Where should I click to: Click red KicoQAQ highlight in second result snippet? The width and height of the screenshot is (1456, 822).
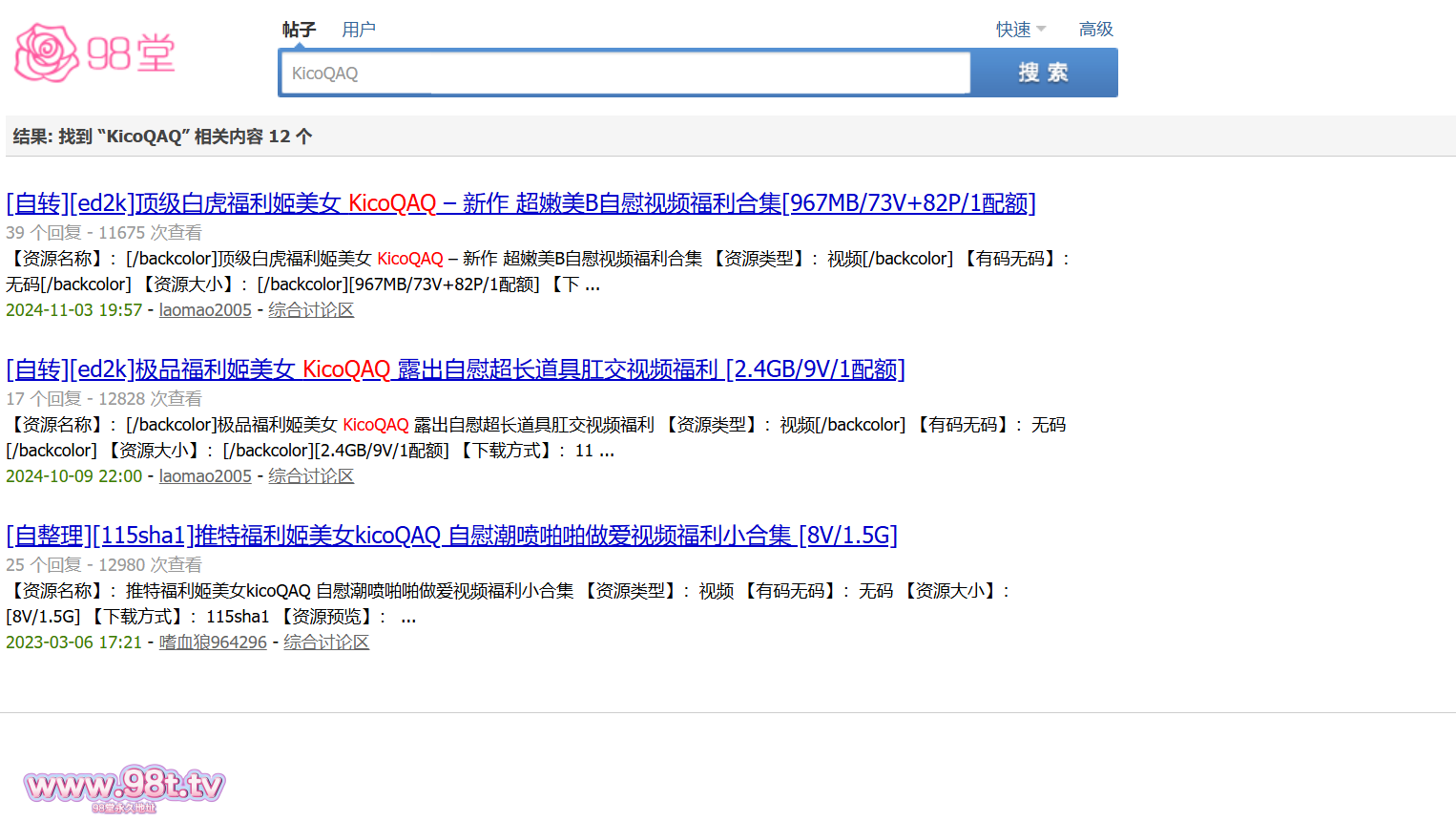[376, 425]
